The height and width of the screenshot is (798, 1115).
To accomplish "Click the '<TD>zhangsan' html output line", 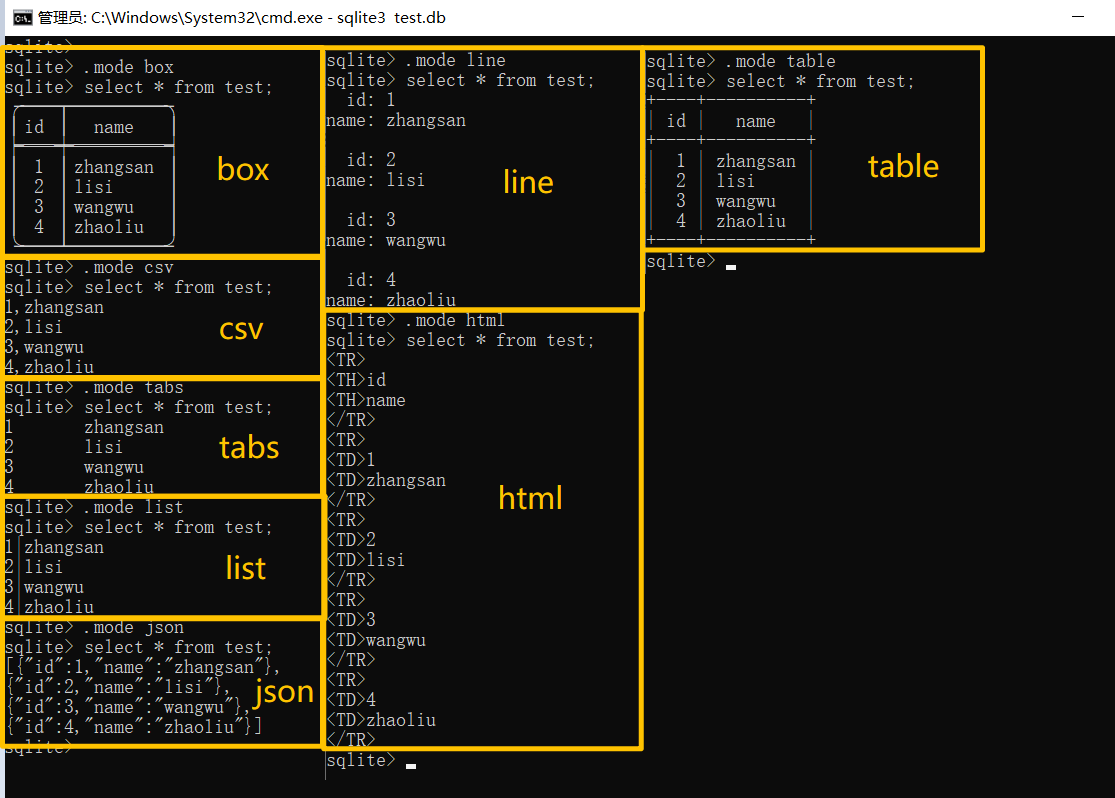I will [x=386, y=480].
